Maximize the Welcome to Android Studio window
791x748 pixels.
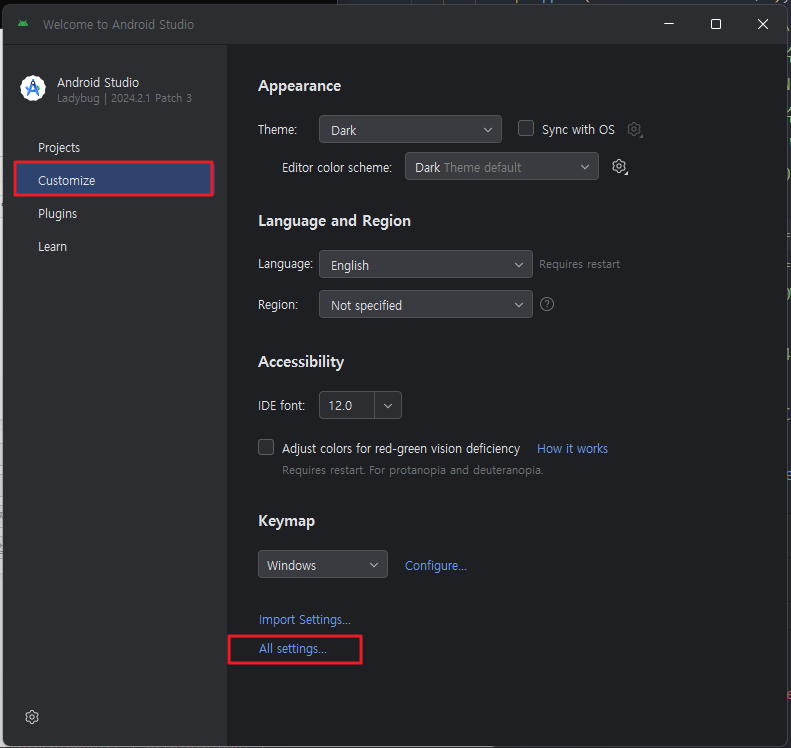[x=716, y=24]
